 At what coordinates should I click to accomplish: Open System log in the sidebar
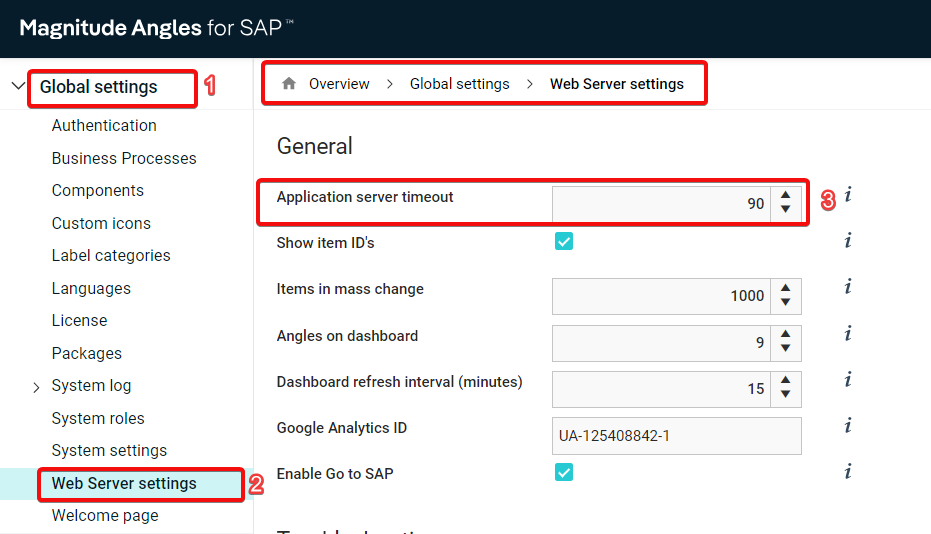pos(91,386)
